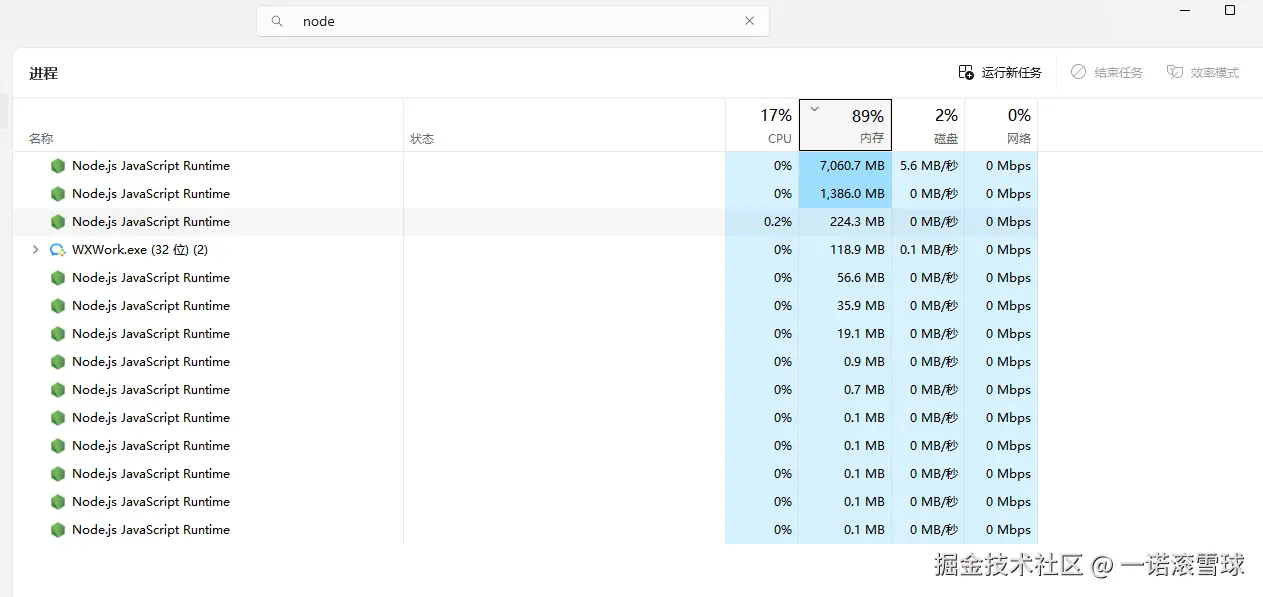Click the Node.js icon in the 0.7 MB row
The width and height of the screenshot is (1263, 597).
pos(58,390)
